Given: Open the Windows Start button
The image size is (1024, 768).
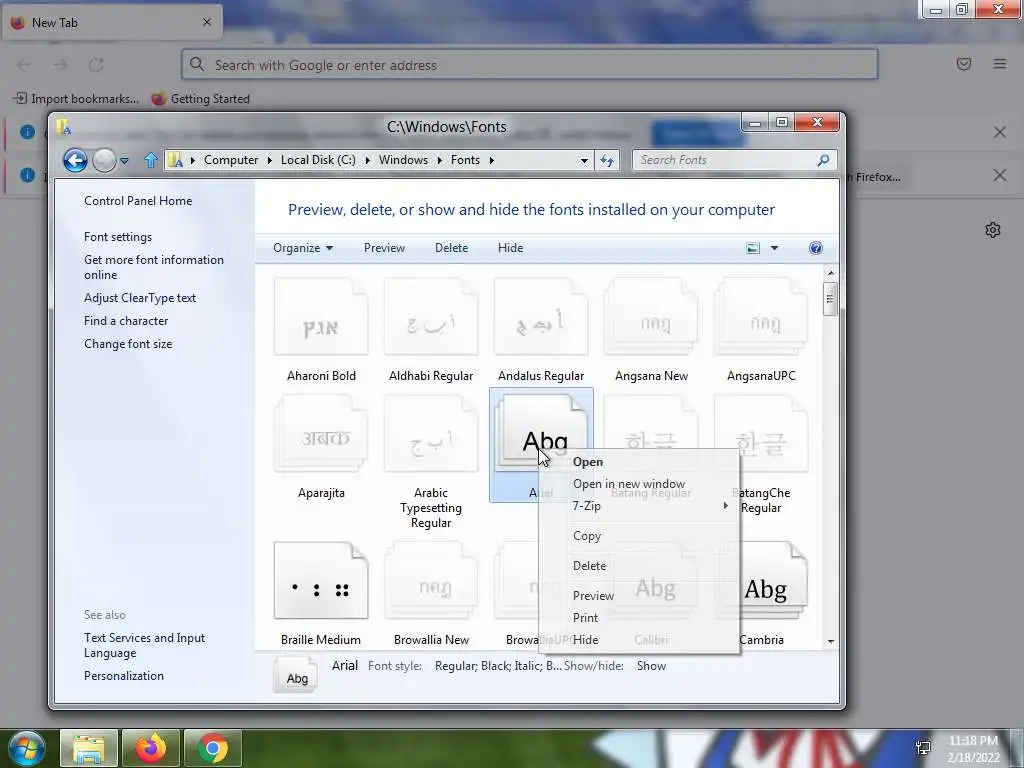Looking at the screenshot, I should click(x=27, y=748).
